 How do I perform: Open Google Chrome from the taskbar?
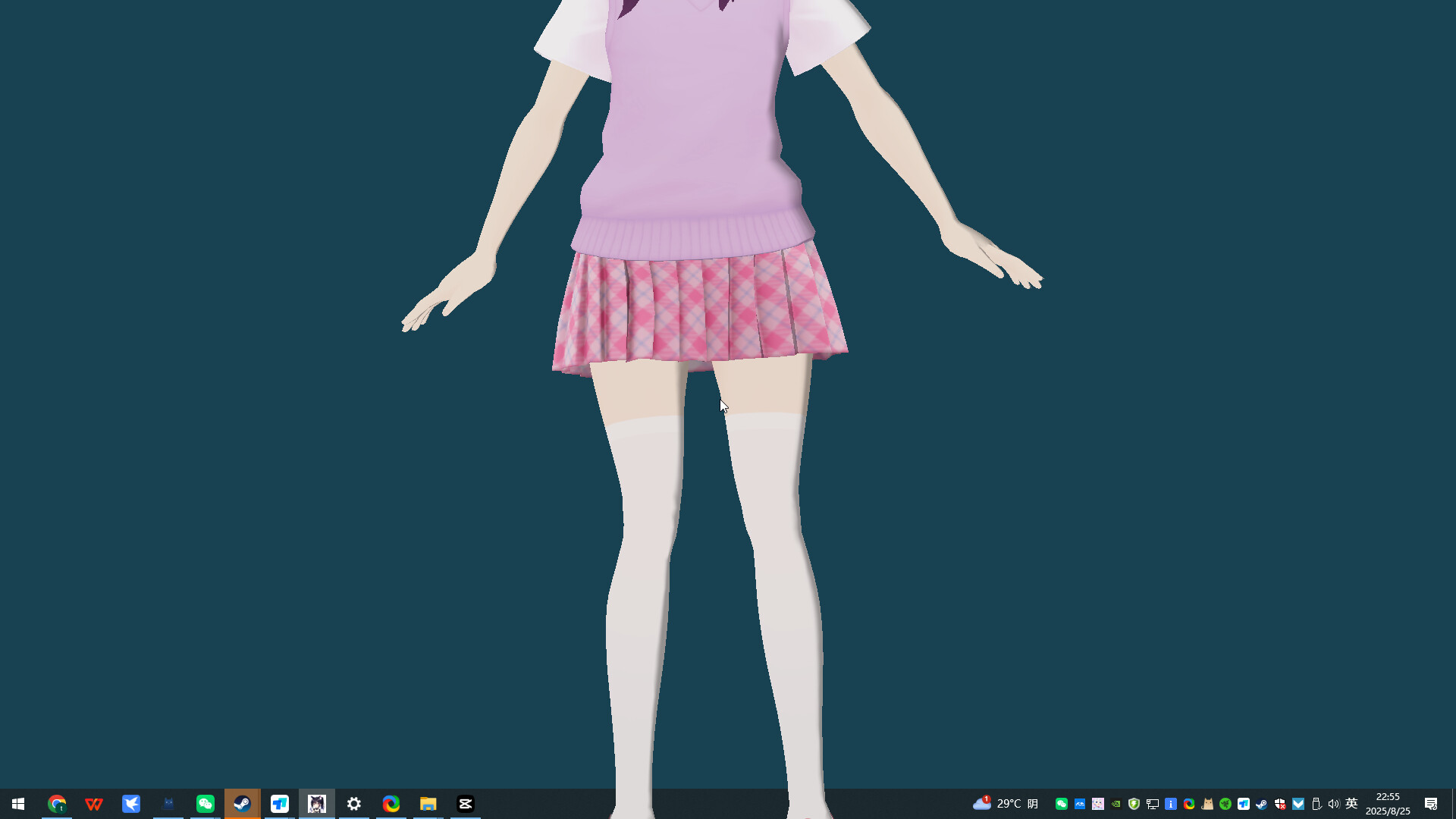(x=57, y=804)
